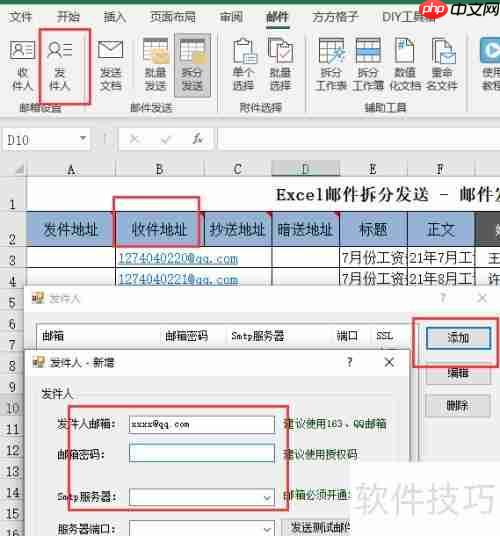Screen dimensions: 500x536
Task: Expand the Smtp服务器 combo box
Action: (267, 498)
